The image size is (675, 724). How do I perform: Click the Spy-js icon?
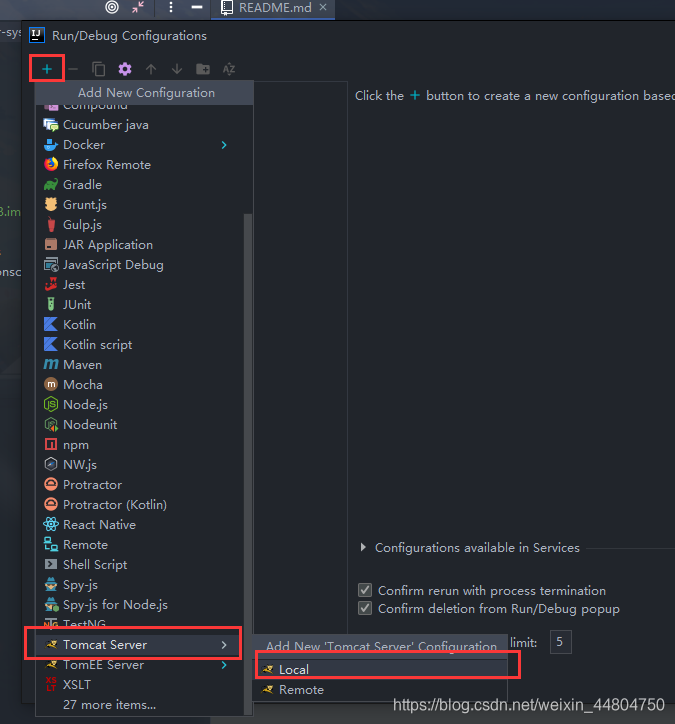point(51,585)
